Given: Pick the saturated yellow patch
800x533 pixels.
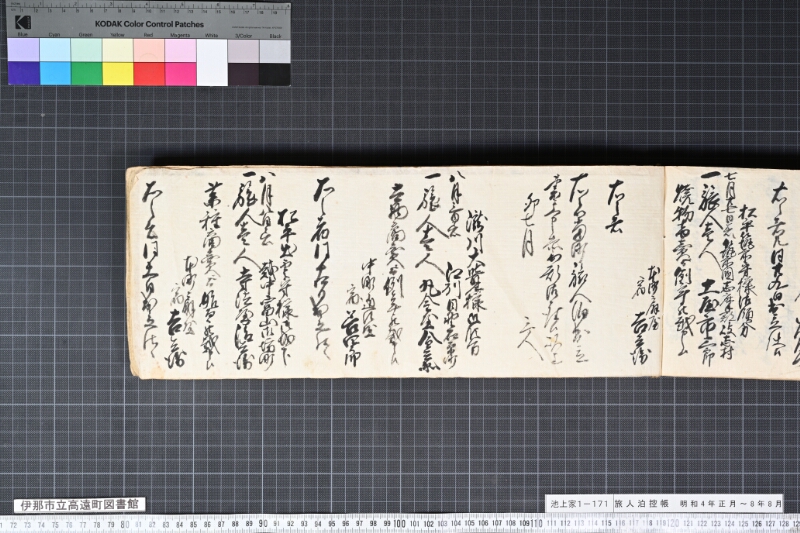Looking at the screenshot, I should pos(118,73).
